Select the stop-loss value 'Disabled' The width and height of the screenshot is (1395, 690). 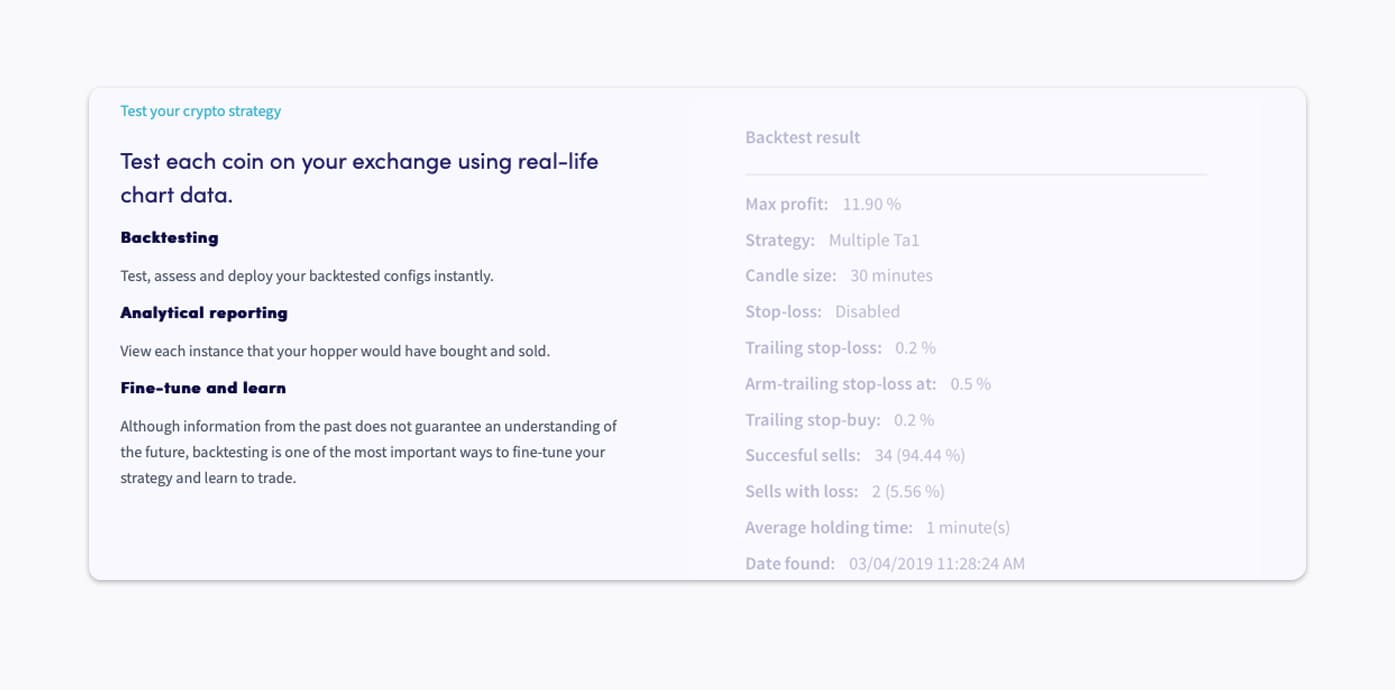coord(868,311)
